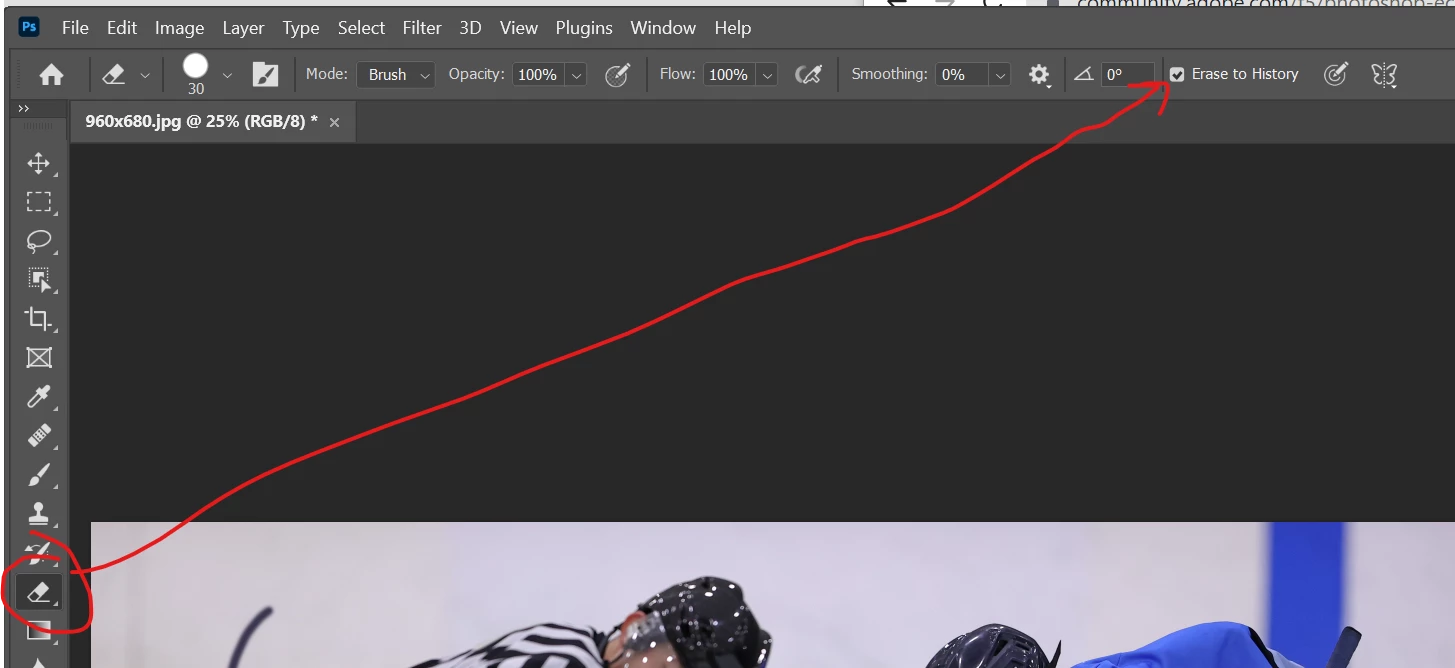Screen dimensions: 1455x668
Task: Open the Plugins menu
Action: click(584, 28)
